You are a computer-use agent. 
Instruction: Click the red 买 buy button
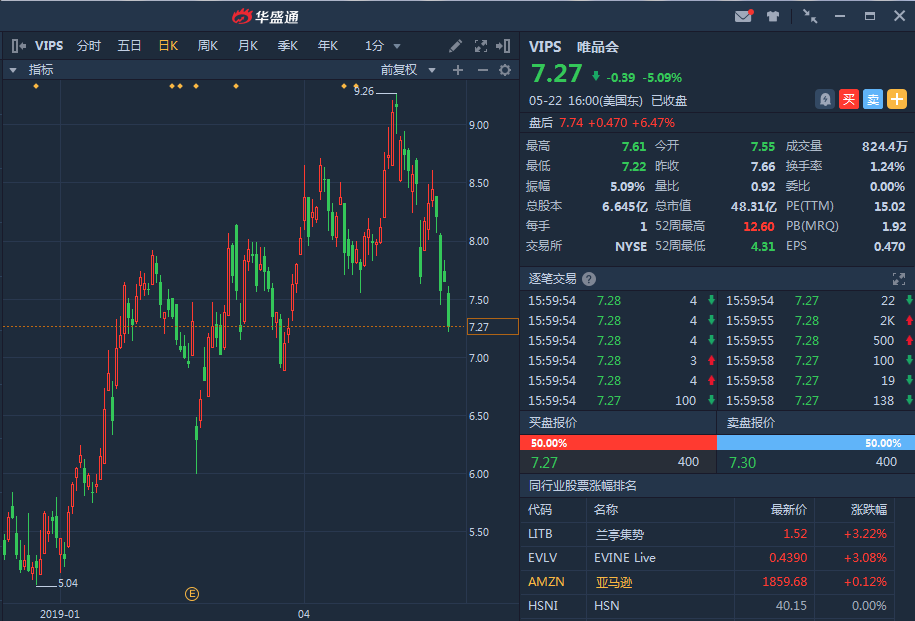click(x=849, y=99)
